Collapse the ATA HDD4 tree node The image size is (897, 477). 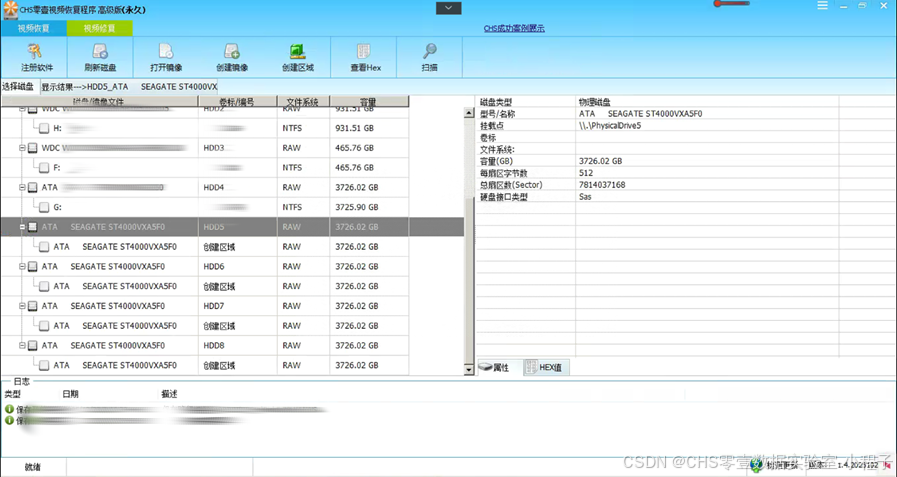coord(22,188)
